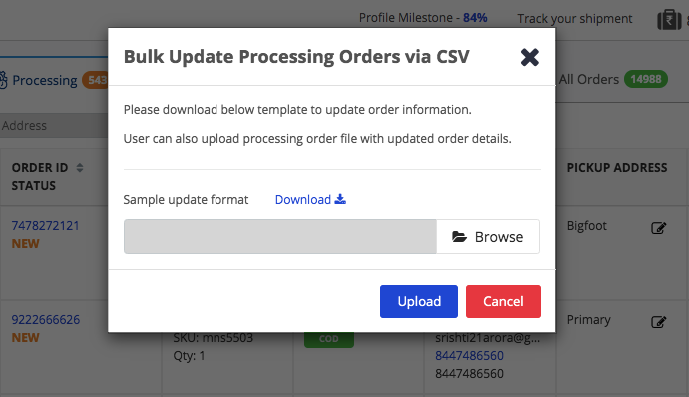The height and width of the screenshot is (397, 689).
Task: Edit the Primary pickup address icon
Action: [x=658, y=322]
